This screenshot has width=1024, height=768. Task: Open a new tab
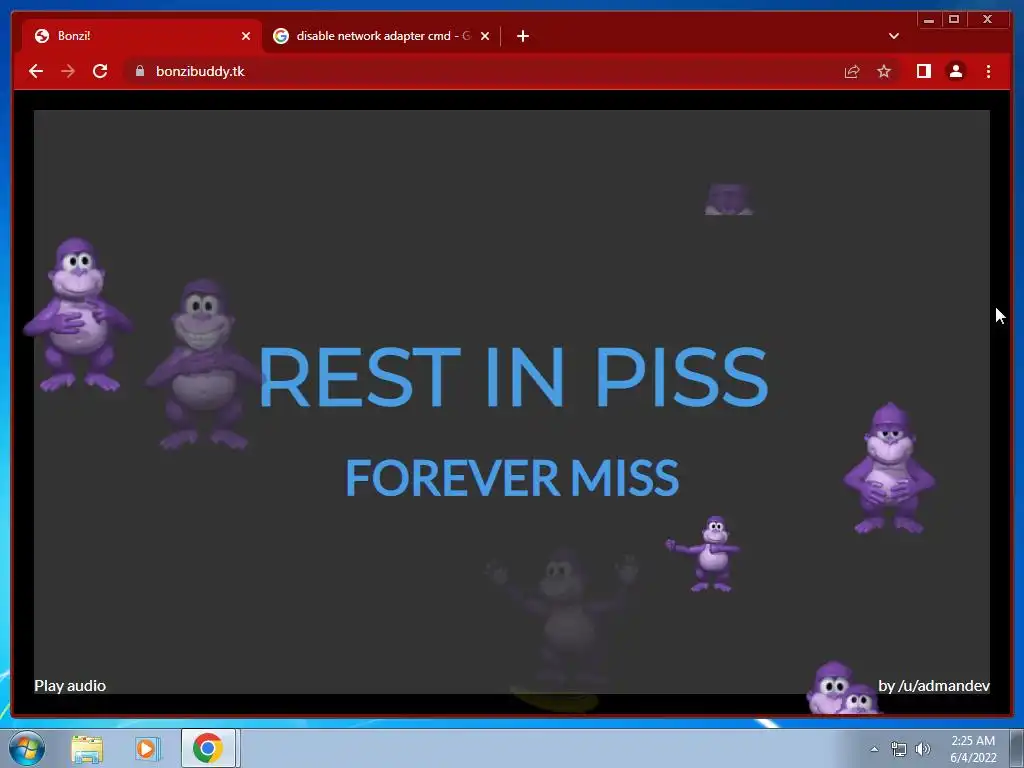pyautogui.click(x=522, y=36)
